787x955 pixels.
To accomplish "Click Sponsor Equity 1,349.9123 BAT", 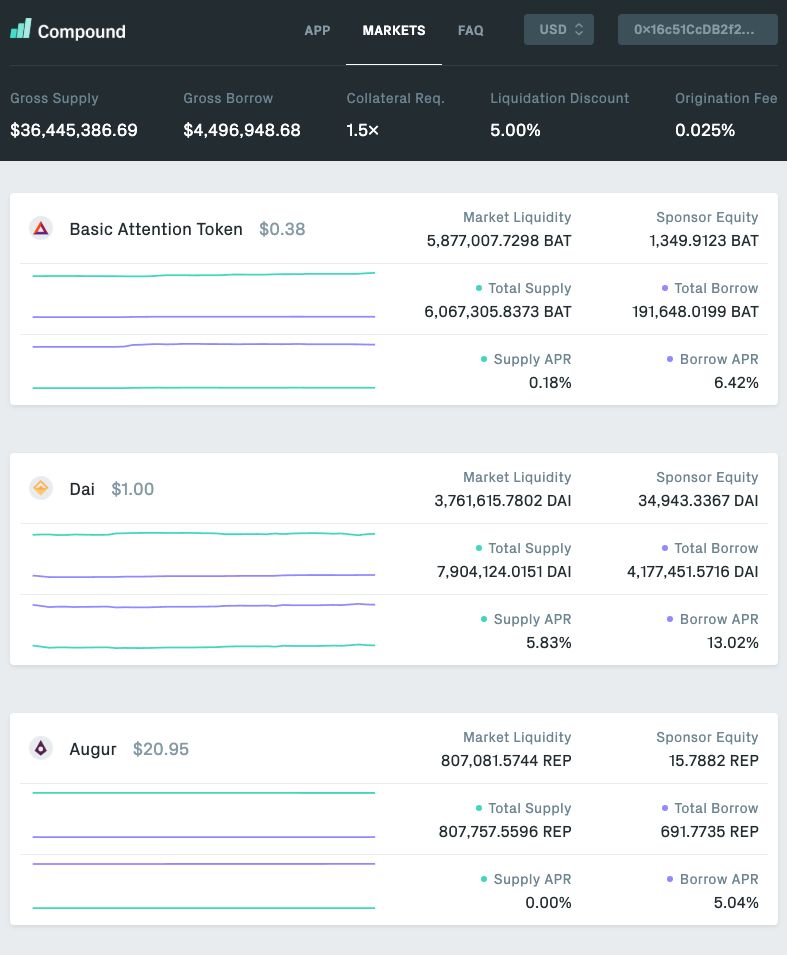I will coord(704,241).
